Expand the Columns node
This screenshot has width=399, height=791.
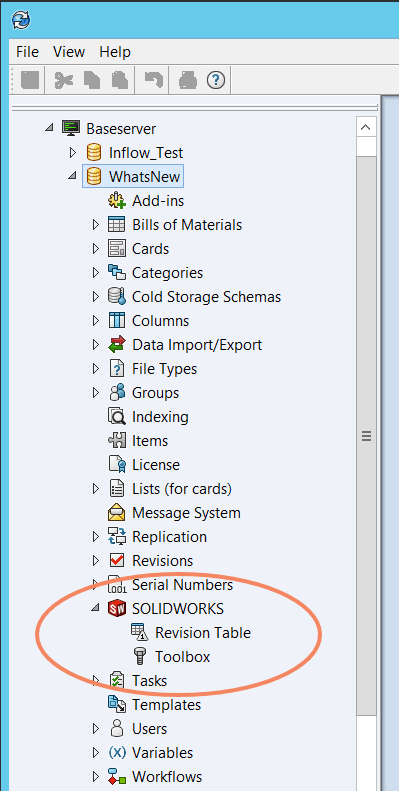coord(96,321)
